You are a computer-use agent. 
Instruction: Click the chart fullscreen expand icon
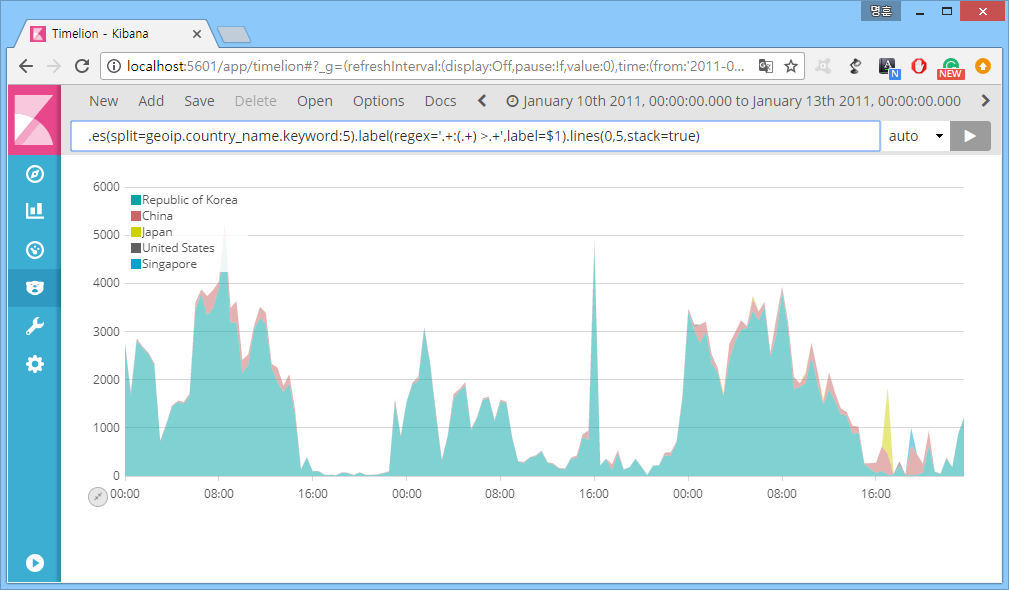(98, 497)
